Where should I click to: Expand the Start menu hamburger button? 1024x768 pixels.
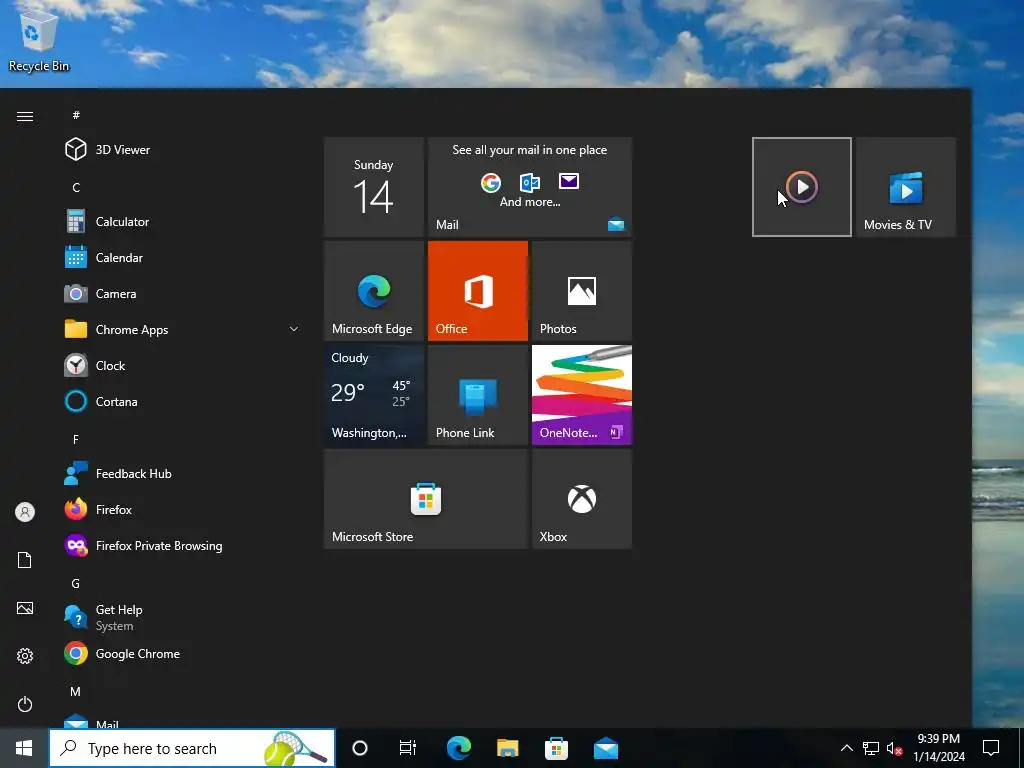pyautogui.click(x=25, y=116)
